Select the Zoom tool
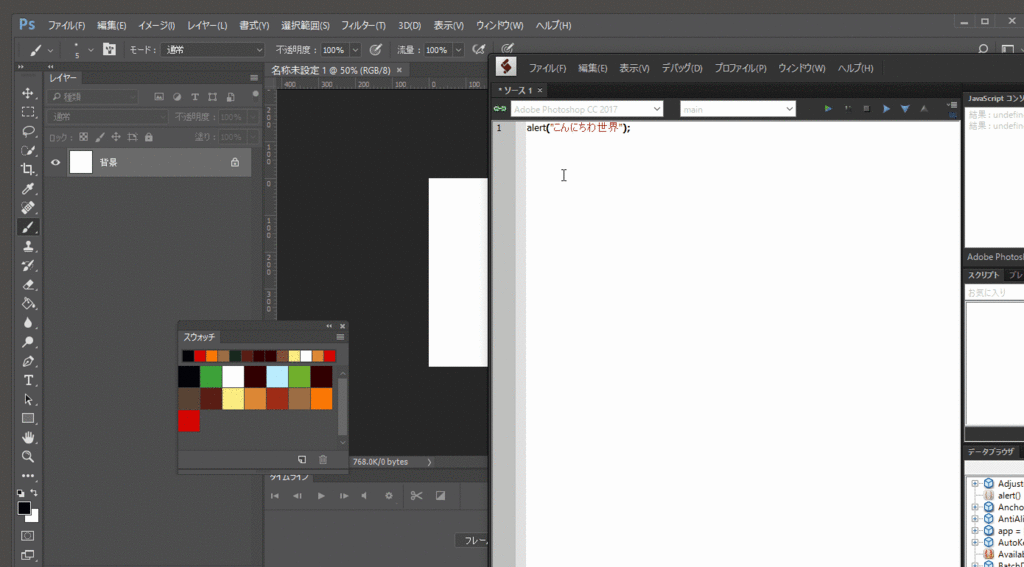Viewport: 1024px width, 567px height. pyautogui.click(x=28, y=457)
